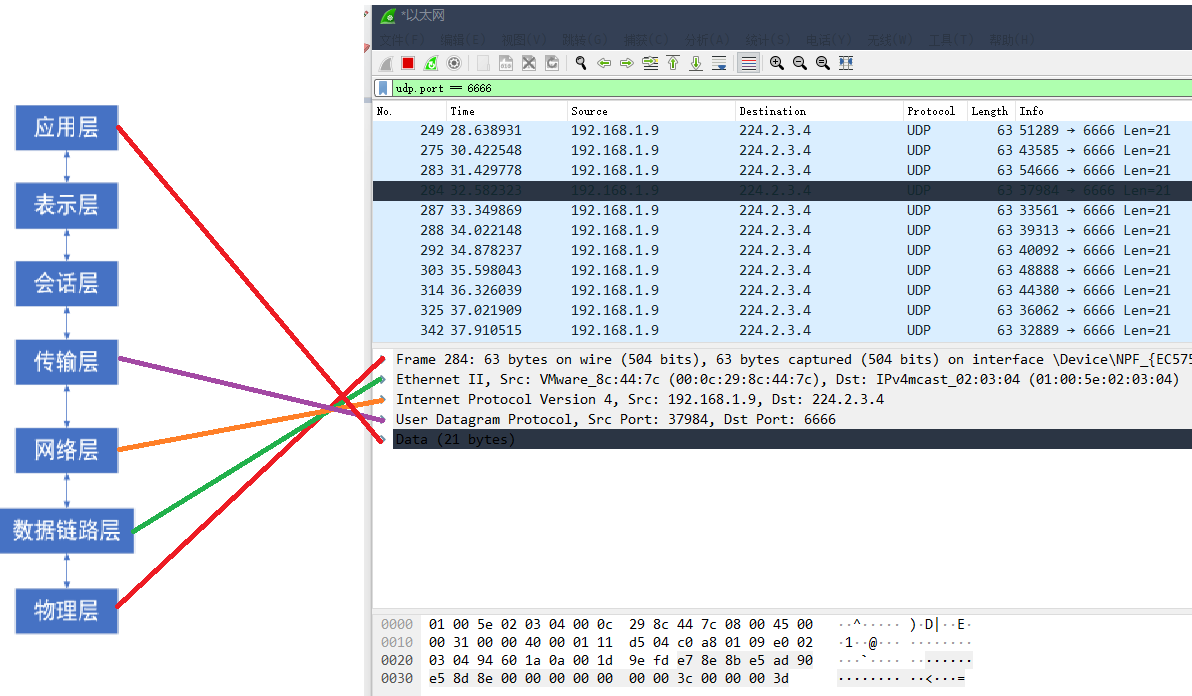Toggle auto-scroll to last packet
Viewport: 1192px width, 696px height.
[x=719, y=63]
